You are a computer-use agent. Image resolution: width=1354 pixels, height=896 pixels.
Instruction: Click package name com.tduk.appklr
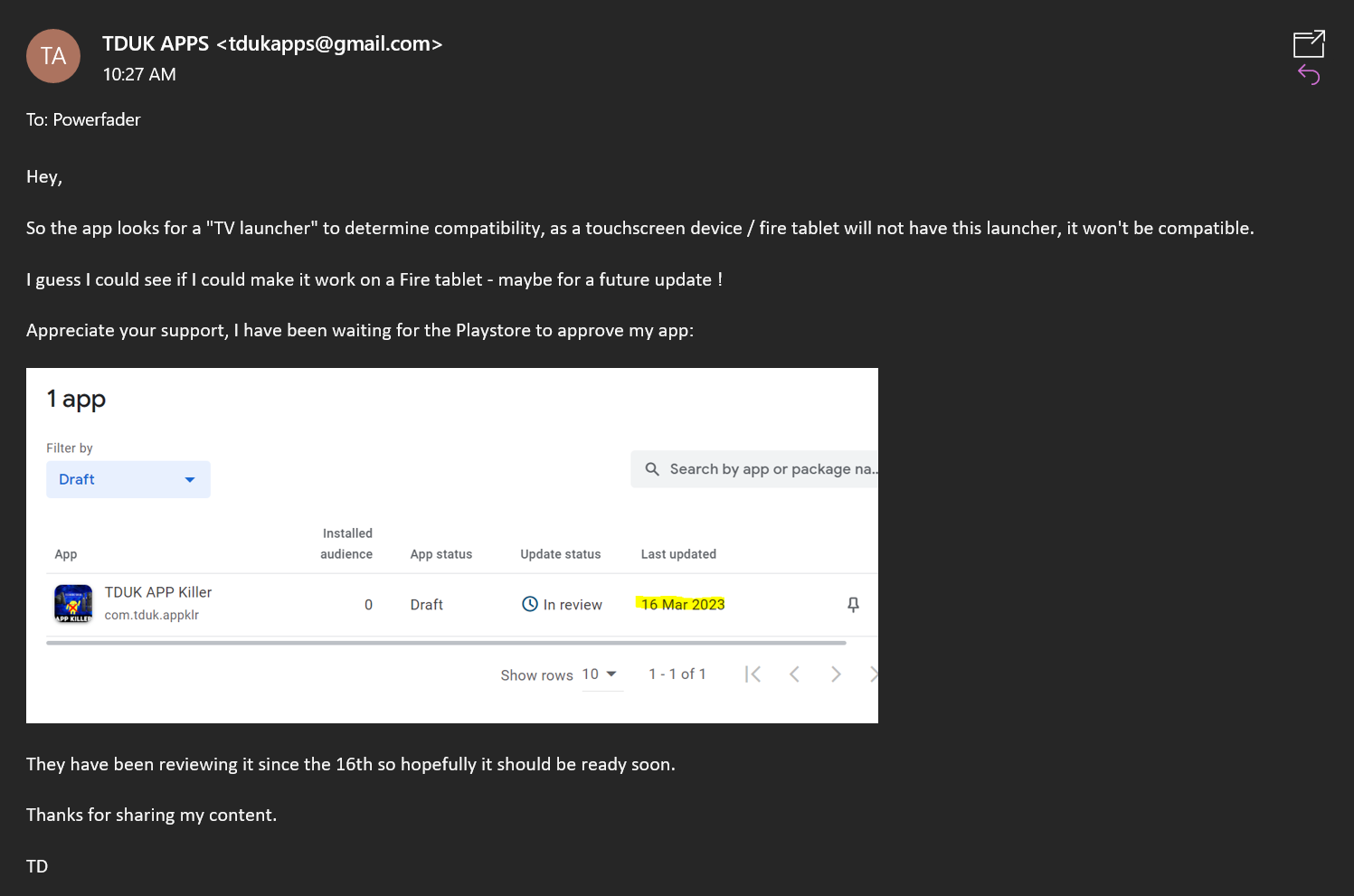[x=152, y=615]
